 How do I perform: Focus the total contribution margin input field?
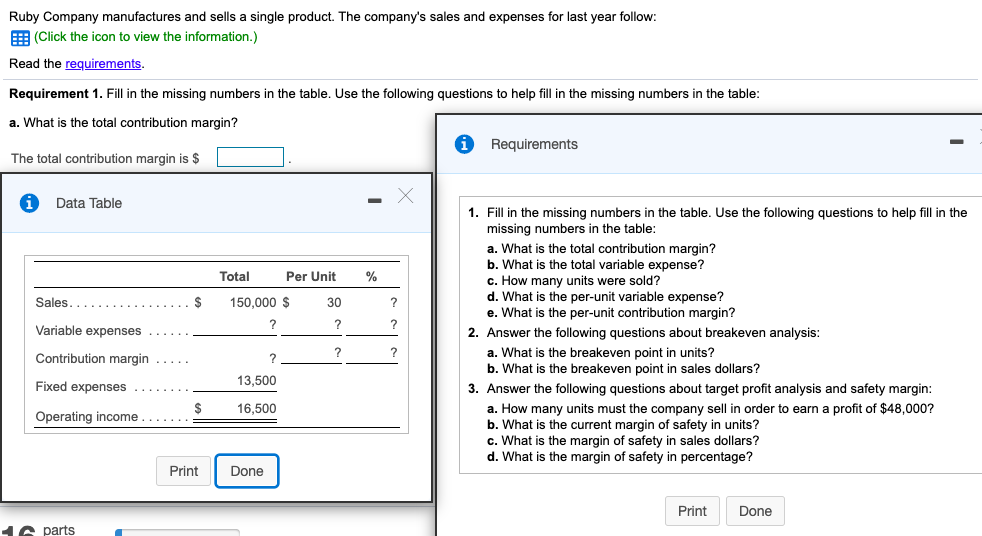pos(251,157)
